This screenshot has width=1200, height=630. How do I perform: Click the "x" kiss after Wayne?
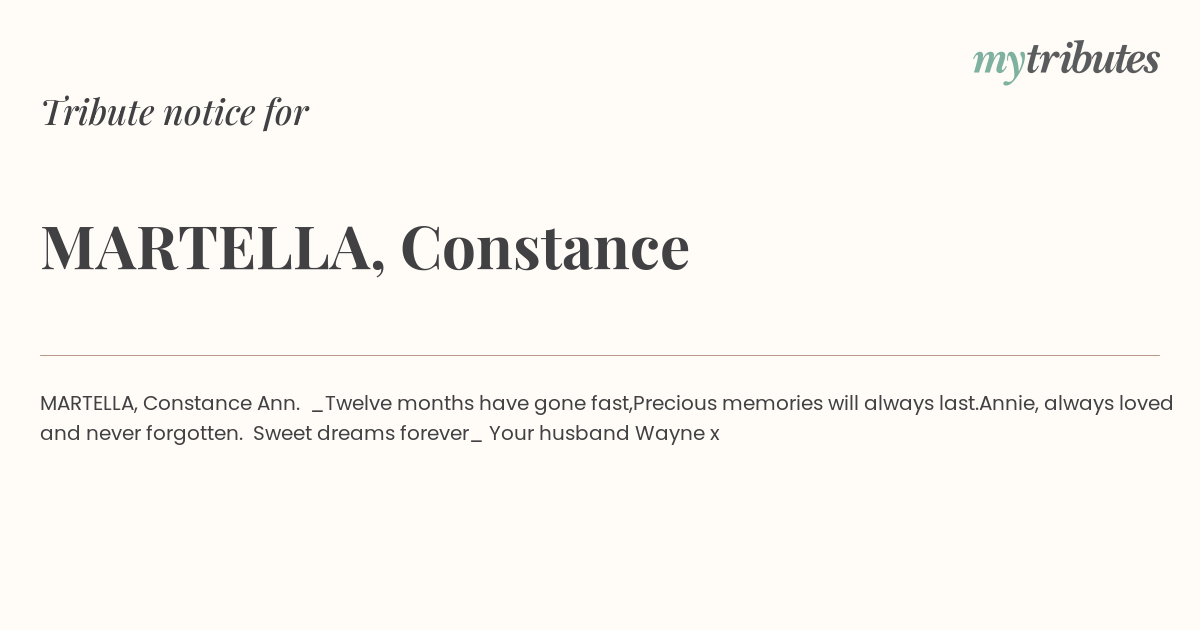(715, 435)
